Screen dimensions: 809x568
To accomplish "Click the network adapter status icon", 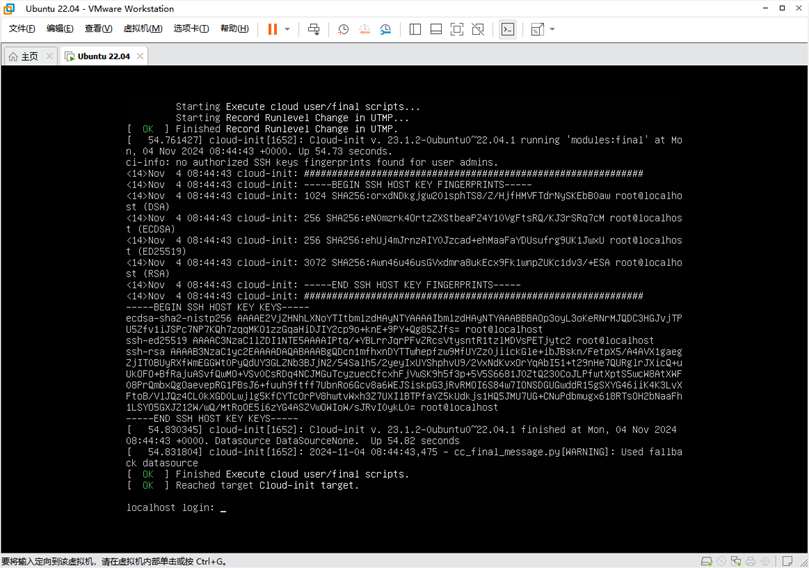I will point(736,561).
